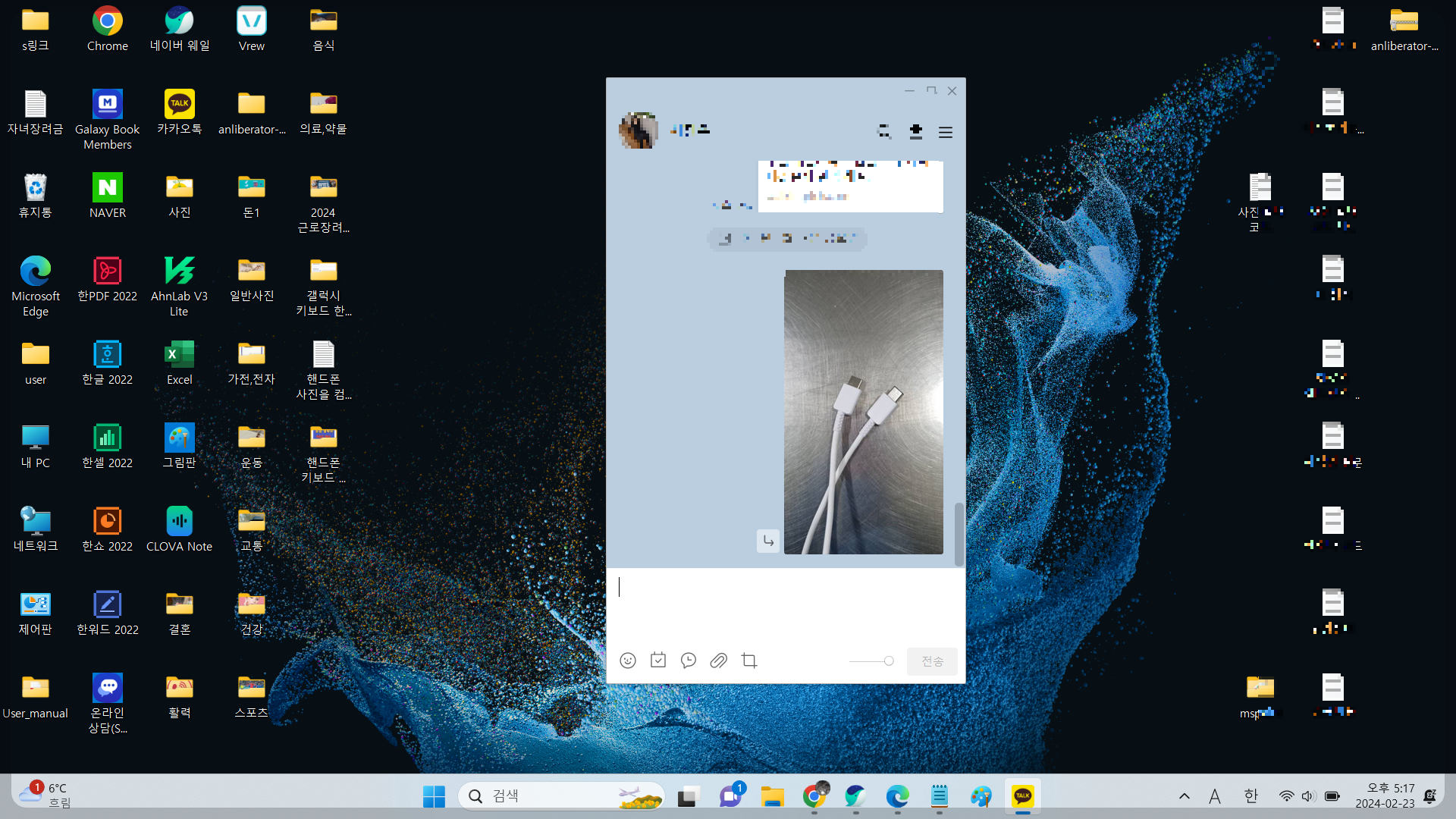Open the volume speaker icon in tray
This screenshot has height=819, width=1456.
point(1308,796)
